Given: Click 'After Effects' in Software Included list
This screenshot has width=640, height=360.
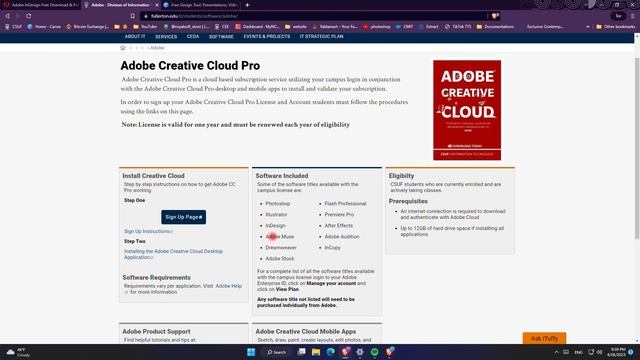Looking at the screenshot, I should point(338,226).
